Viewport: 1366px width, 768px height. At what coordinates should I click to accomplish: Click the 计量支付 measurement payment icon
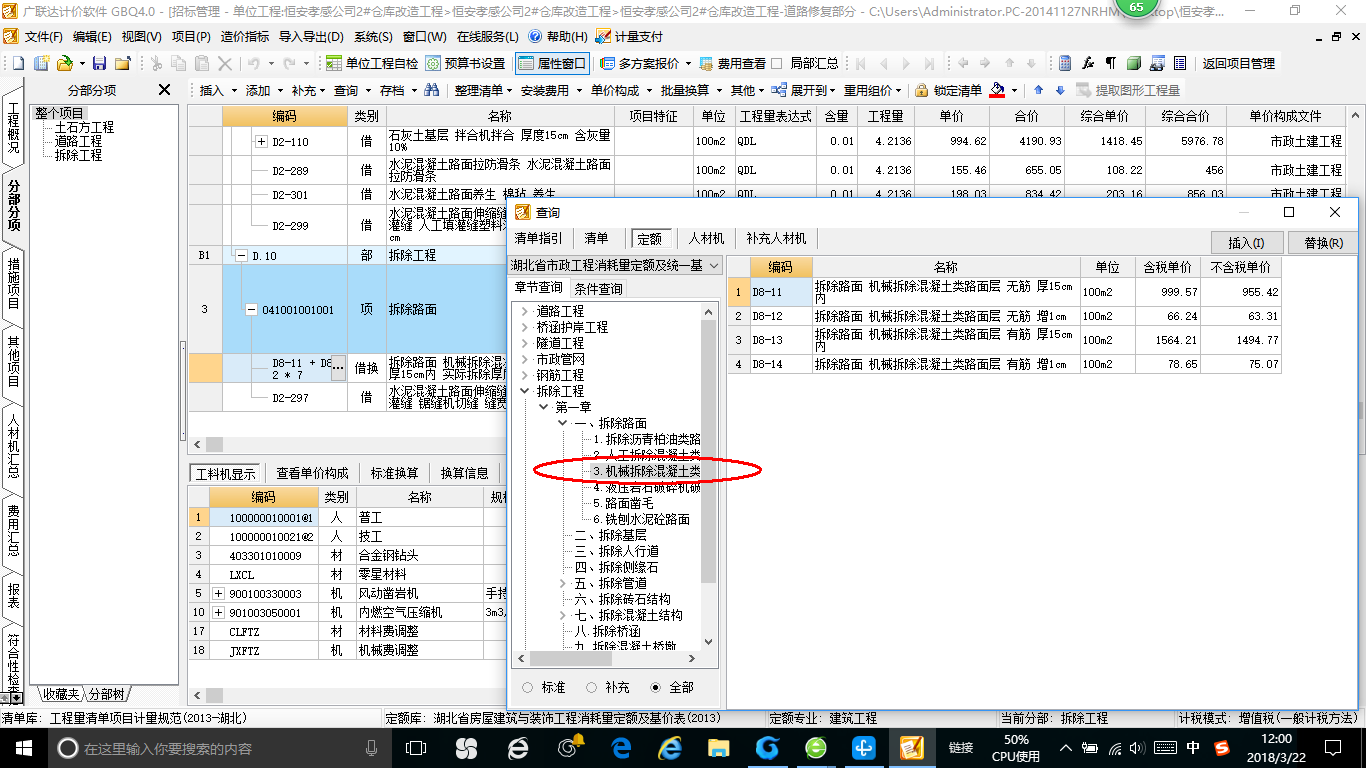[x=603, y=36]
